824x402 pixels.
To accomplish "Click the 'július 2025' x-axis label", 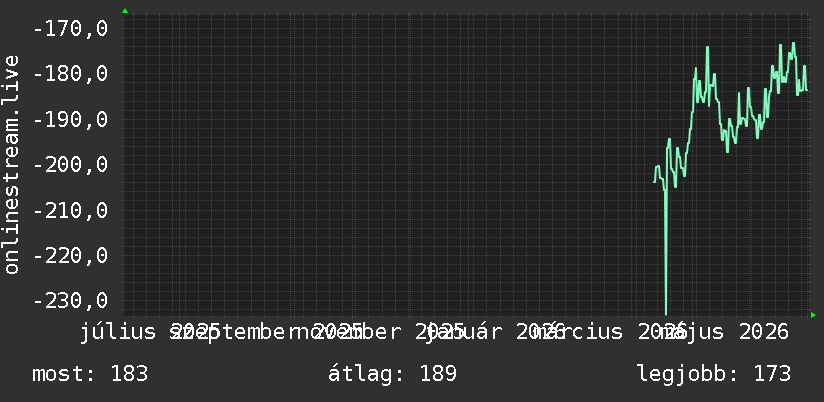I will (x=149, y=332).
